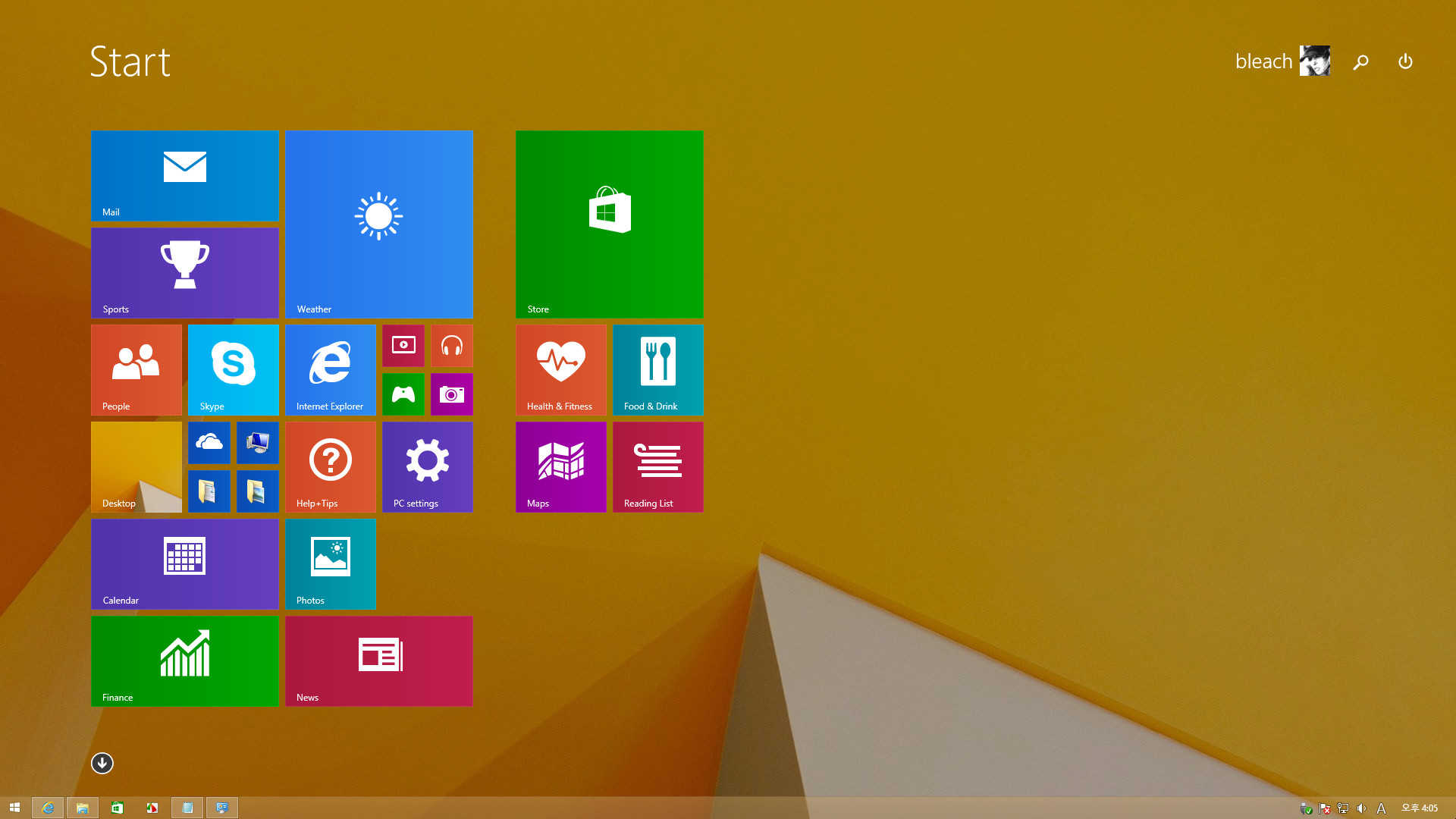Image resolution: width=1456 pixels, height=819 pixels.
Task: Open the Store icon in the taskbar
Action: click(x=118, y=808)
